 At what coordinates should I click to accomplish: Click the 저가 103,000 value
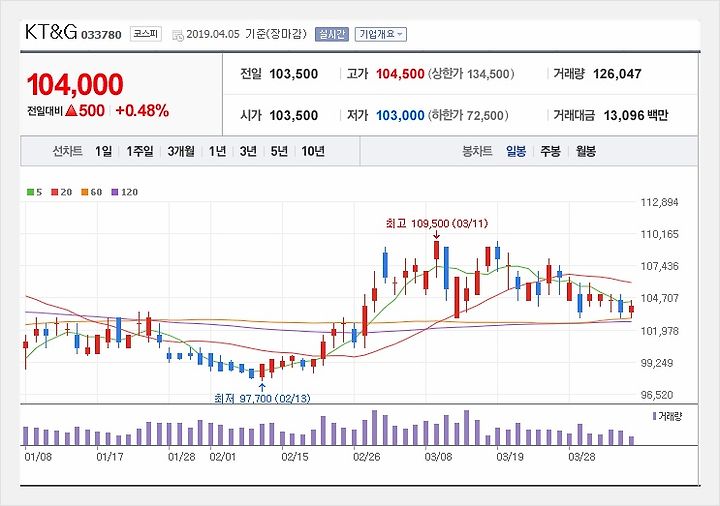tap(400, 115)
